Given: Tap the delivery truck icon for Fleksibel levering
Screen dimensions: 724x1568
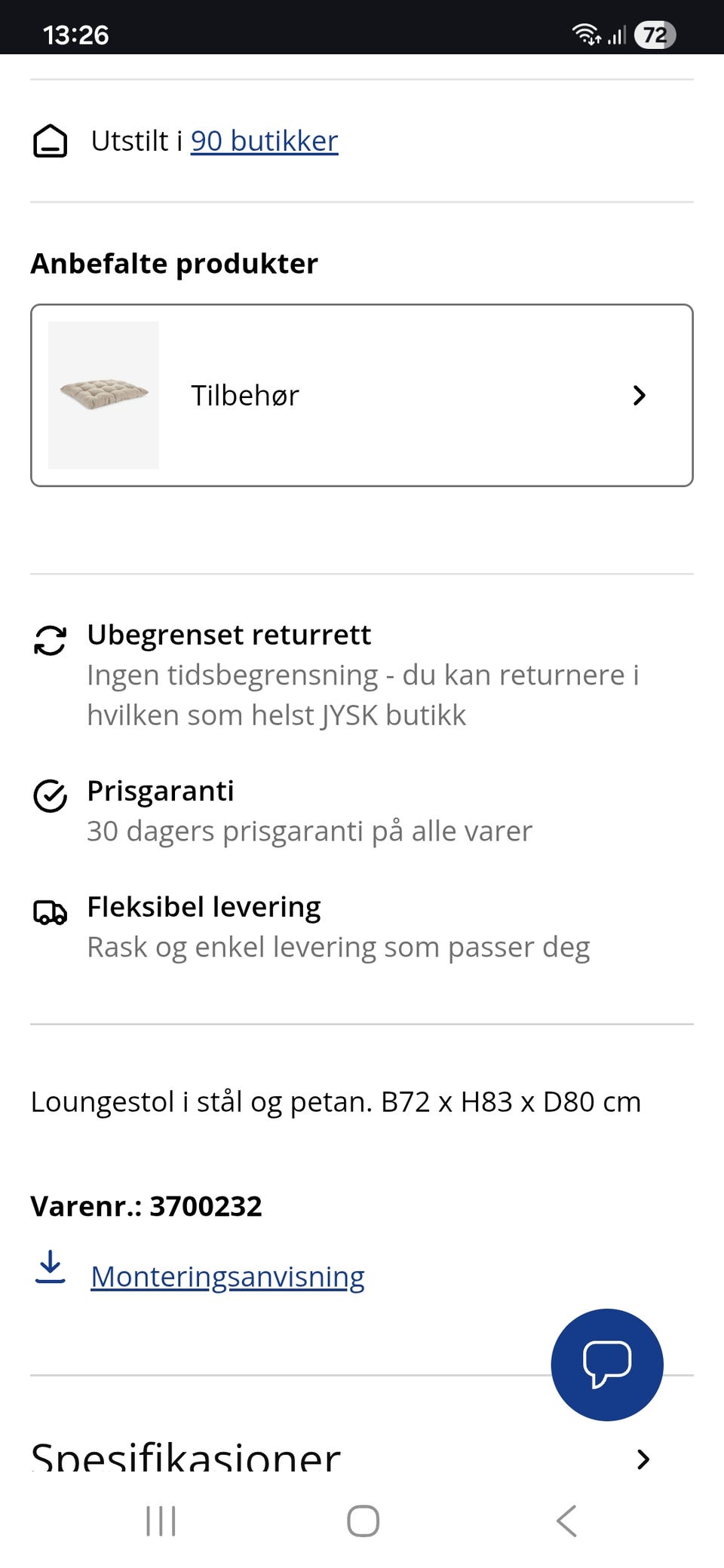Looking at the screenshot, I should [x=51, y=912].
